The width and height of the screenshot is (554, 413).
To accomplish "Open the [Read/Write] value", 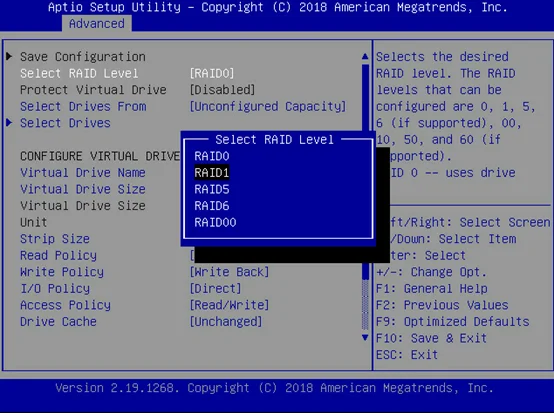I will pos(229,305).
